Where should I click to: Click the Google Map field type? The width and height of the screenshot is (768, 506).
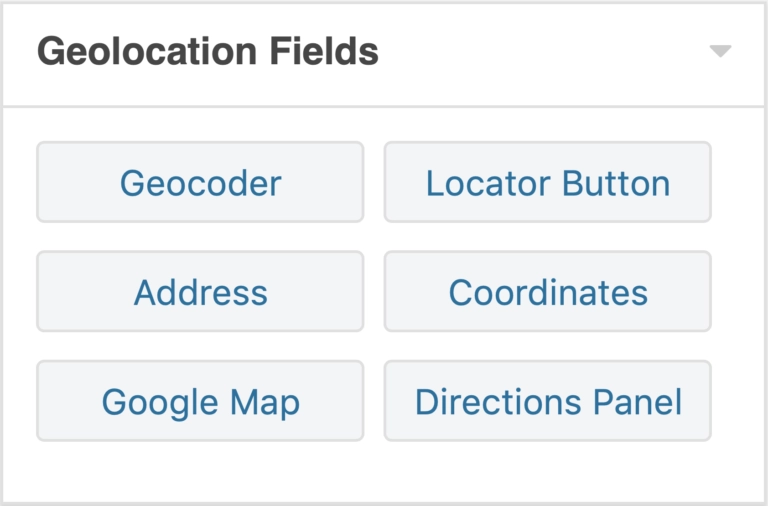pyautogui.click(x=200, y=402)
